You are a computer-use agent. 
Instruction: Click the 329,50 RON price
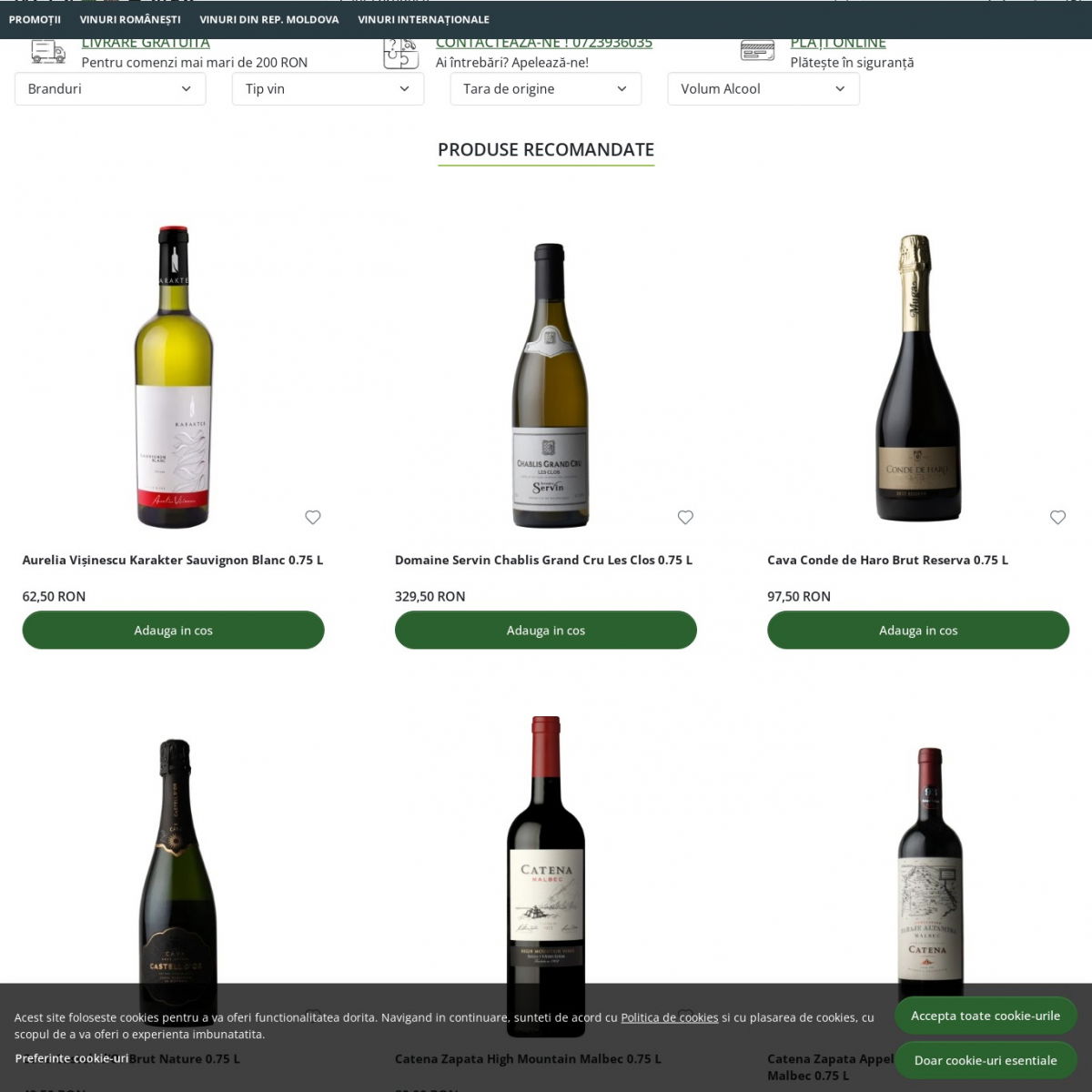[430, 596]
